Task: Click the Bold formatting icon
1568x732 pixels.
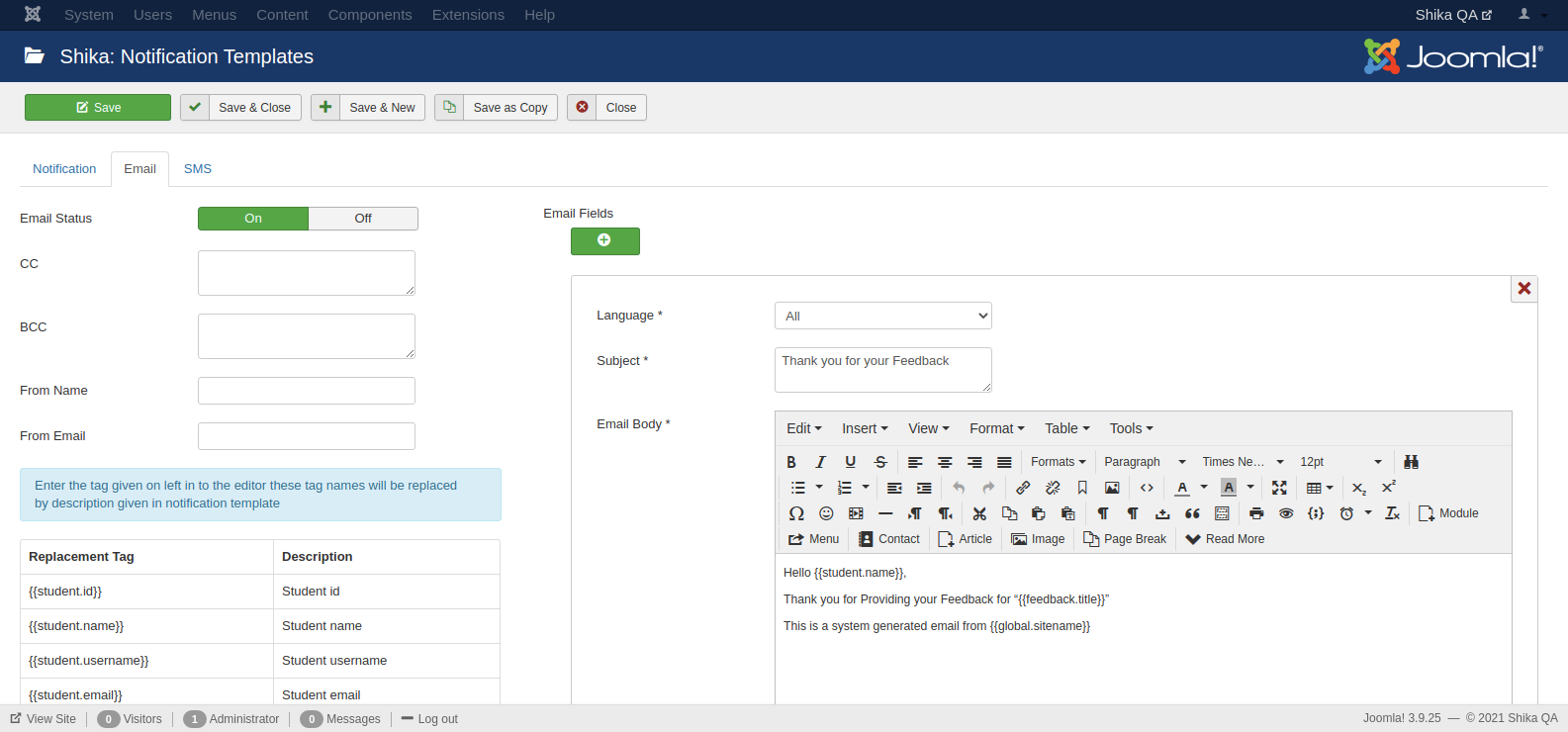Action: tap(791, 462)
